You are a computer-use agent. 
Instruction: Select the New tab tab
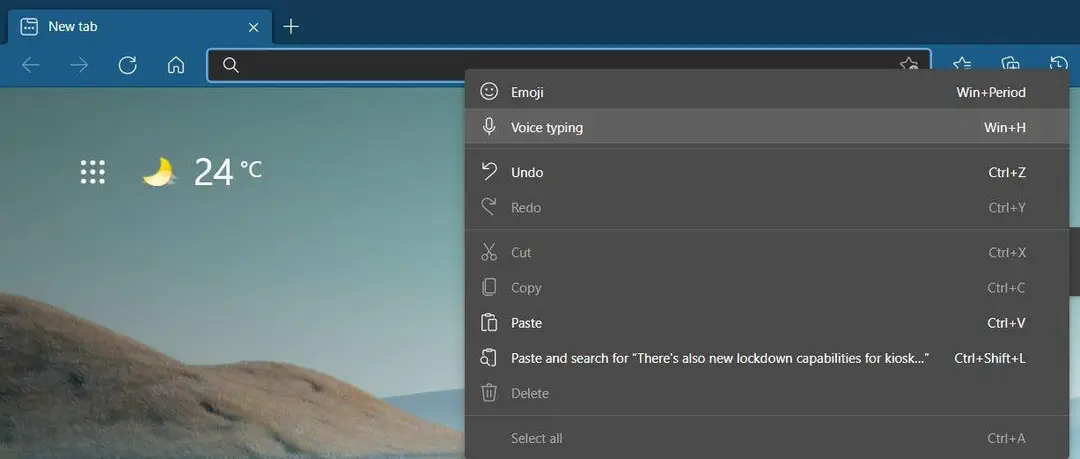pyautogui.click(x=140, y=28)
